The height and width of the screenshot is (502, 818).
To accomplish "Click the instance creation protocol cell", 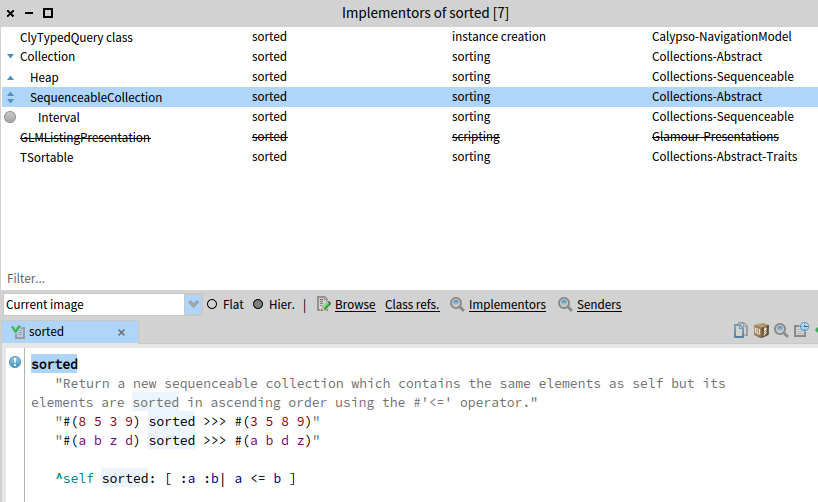I will (498, 37).
